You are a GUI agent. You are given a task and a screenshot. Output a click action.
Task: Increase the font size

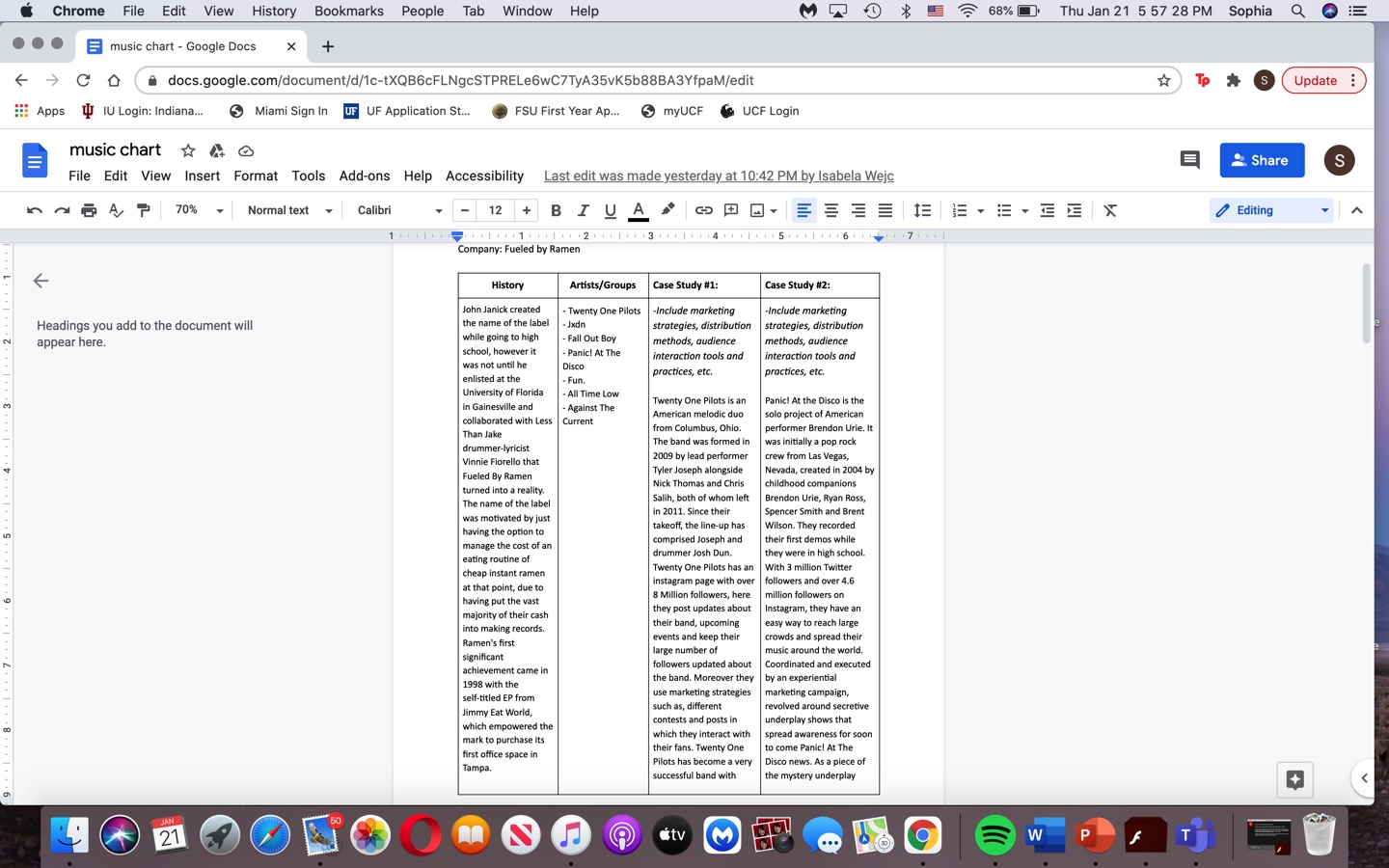tap(527, 210)
